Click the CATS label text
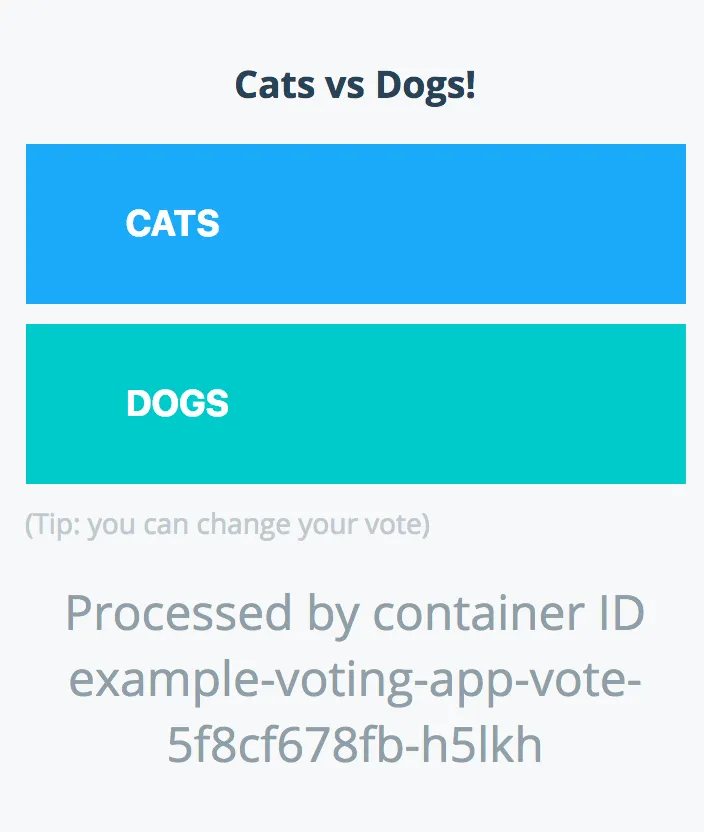The image size is (704, 832). click(172, 223)
